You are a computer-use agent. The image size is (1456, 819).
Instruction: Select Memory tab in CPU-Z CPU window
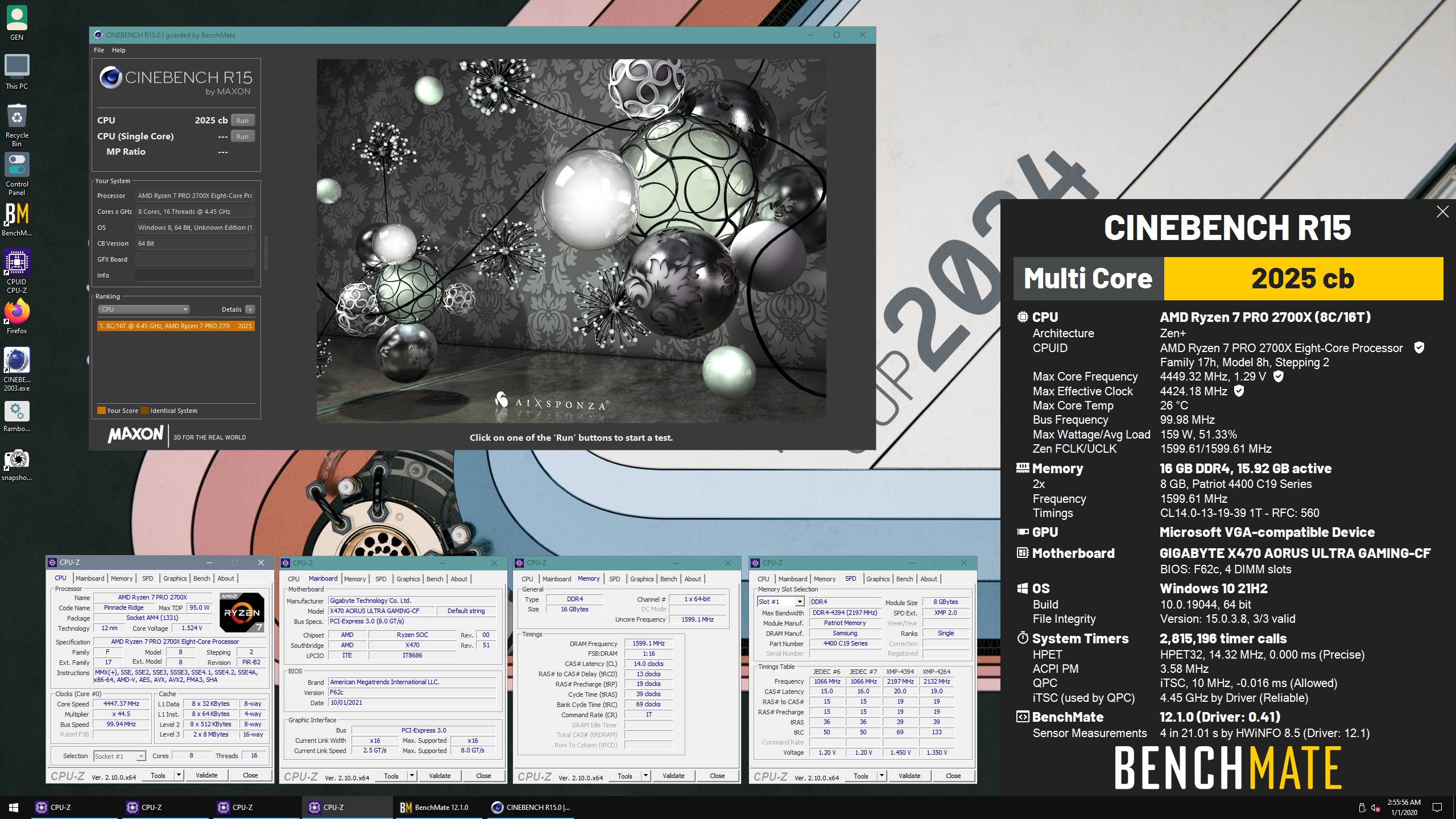pyautogui.click(x=122, y=578)
